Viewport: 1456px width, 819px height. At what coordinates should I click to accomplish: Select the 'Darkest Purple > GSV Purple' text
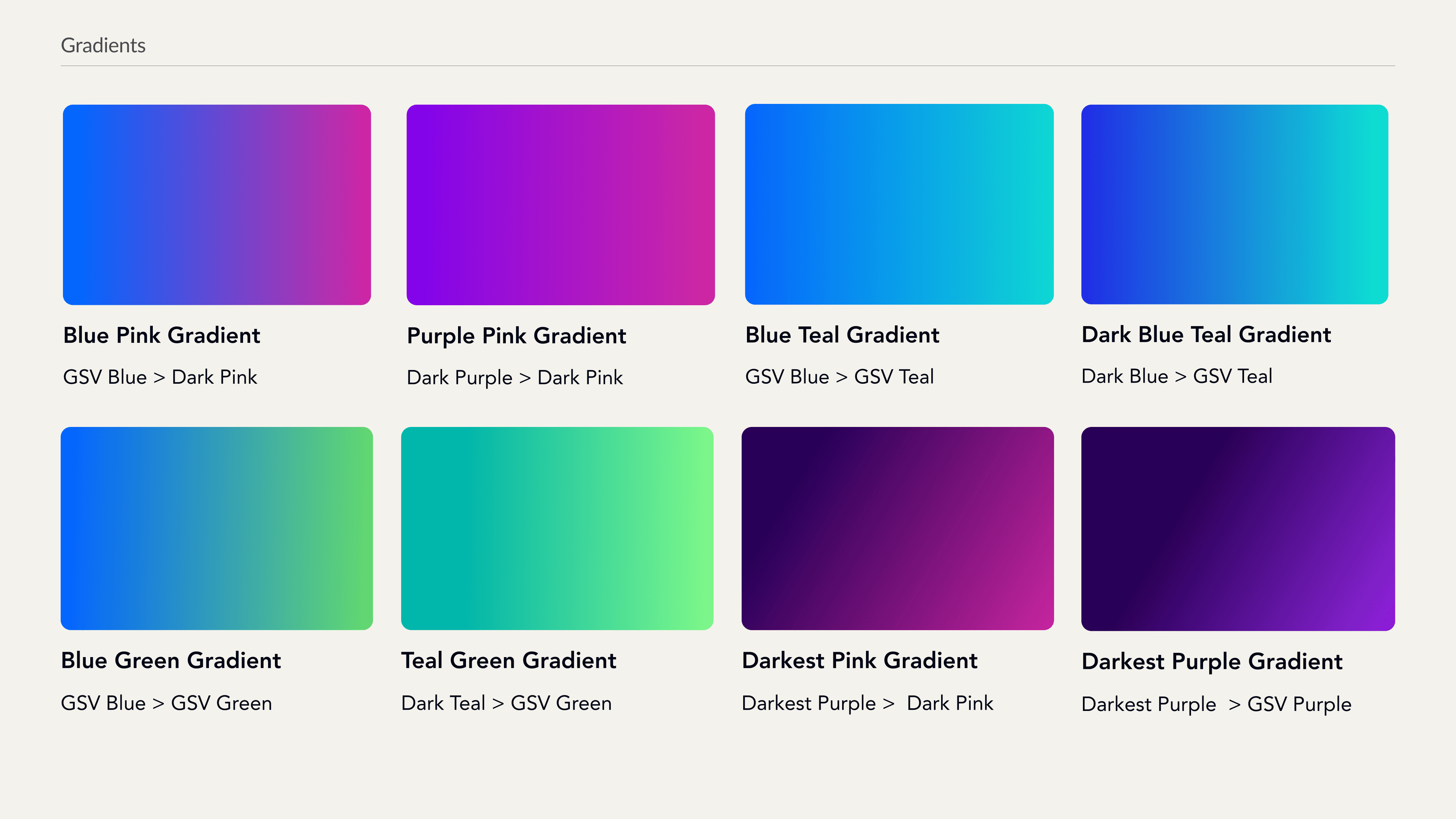point(1216,704)
